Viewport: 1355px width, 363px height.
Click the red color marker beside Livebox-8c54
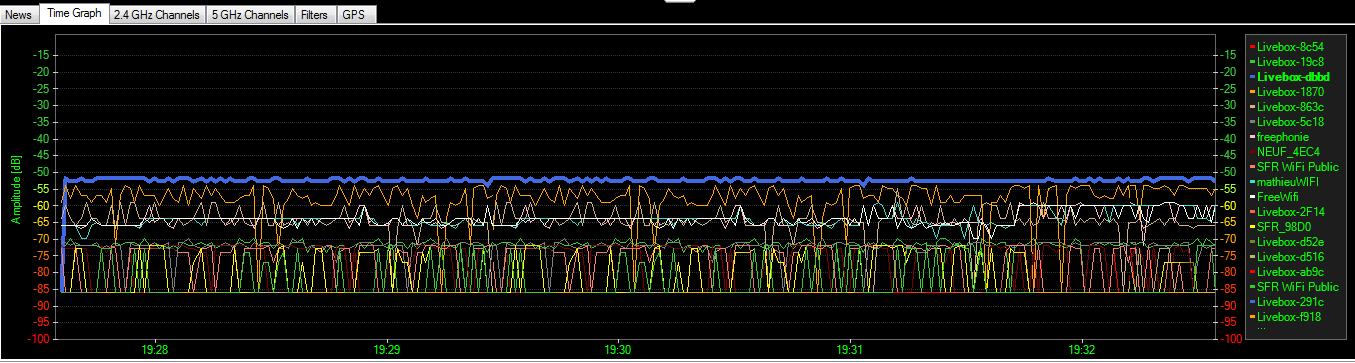[1252, 46]
